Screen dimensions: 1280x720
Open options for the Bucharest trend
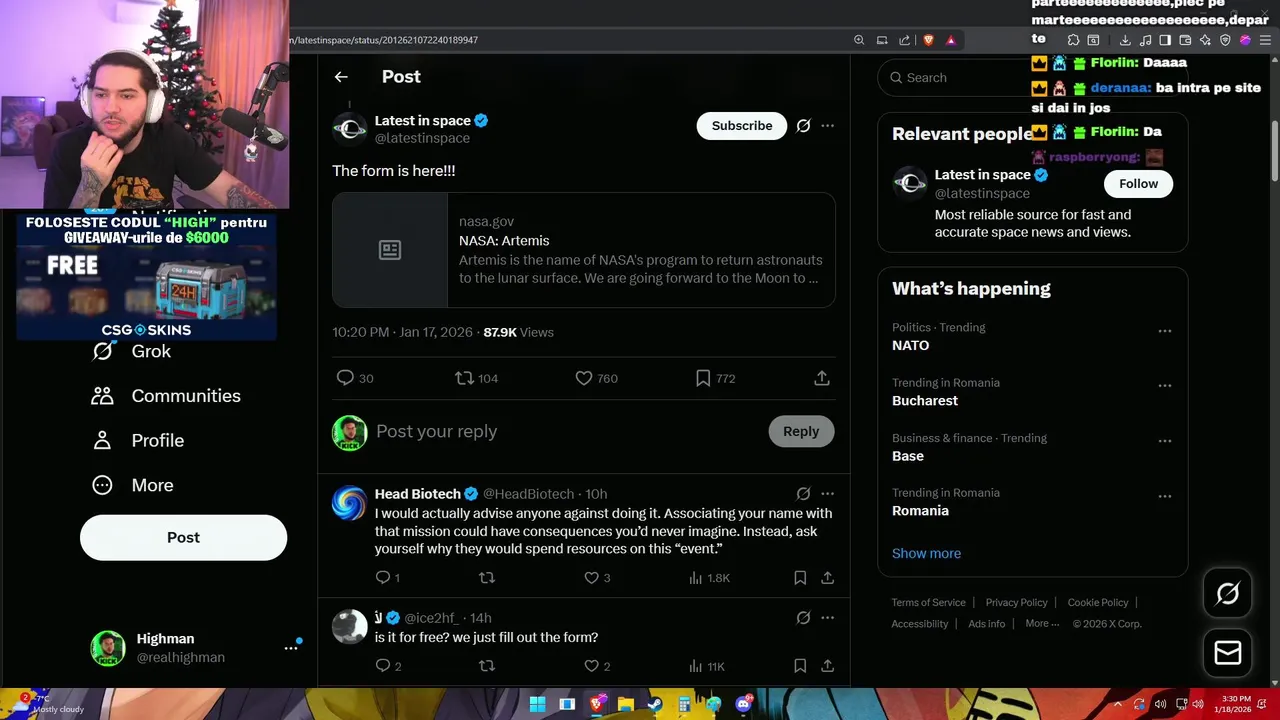coord(1165,386)
